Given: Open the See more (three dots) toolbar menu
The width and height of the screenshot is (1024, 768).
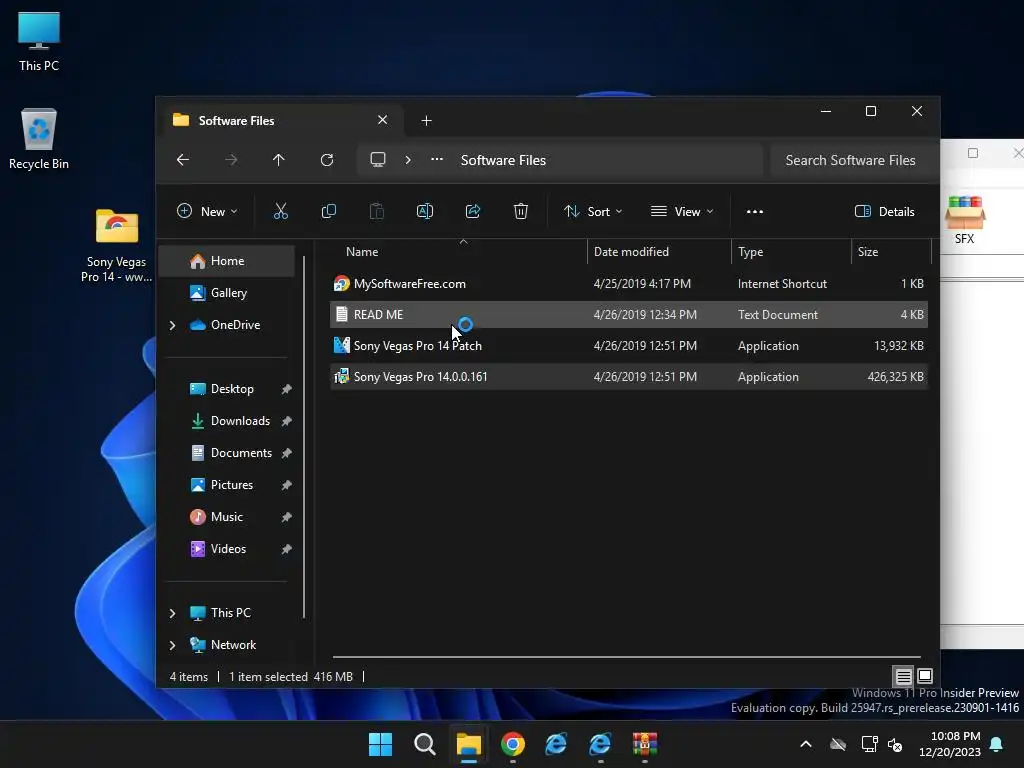Looking at the screenshot, I should coord(755,211).
